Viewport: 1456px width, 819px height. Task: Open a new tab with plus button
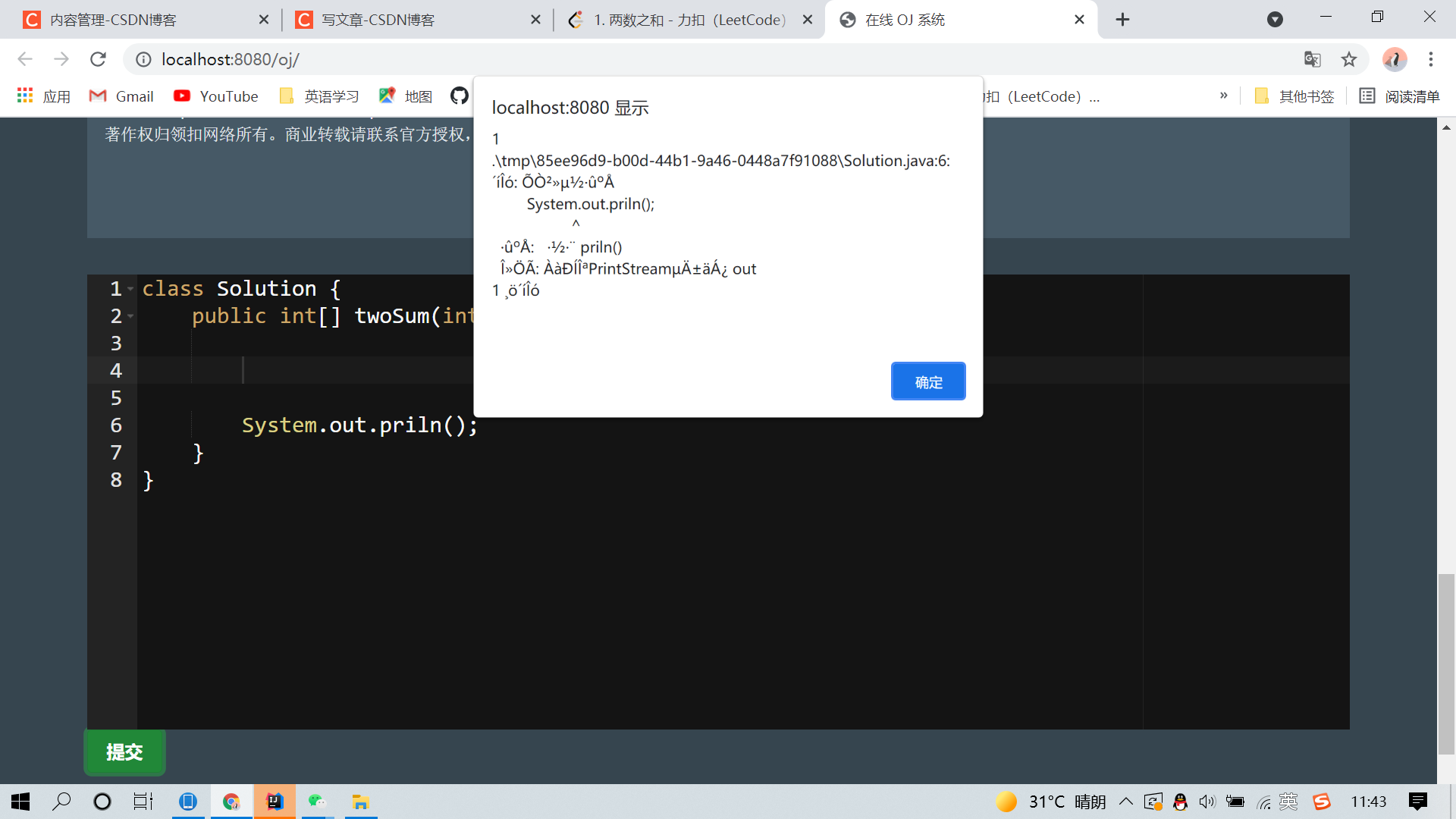[1122, 20]
